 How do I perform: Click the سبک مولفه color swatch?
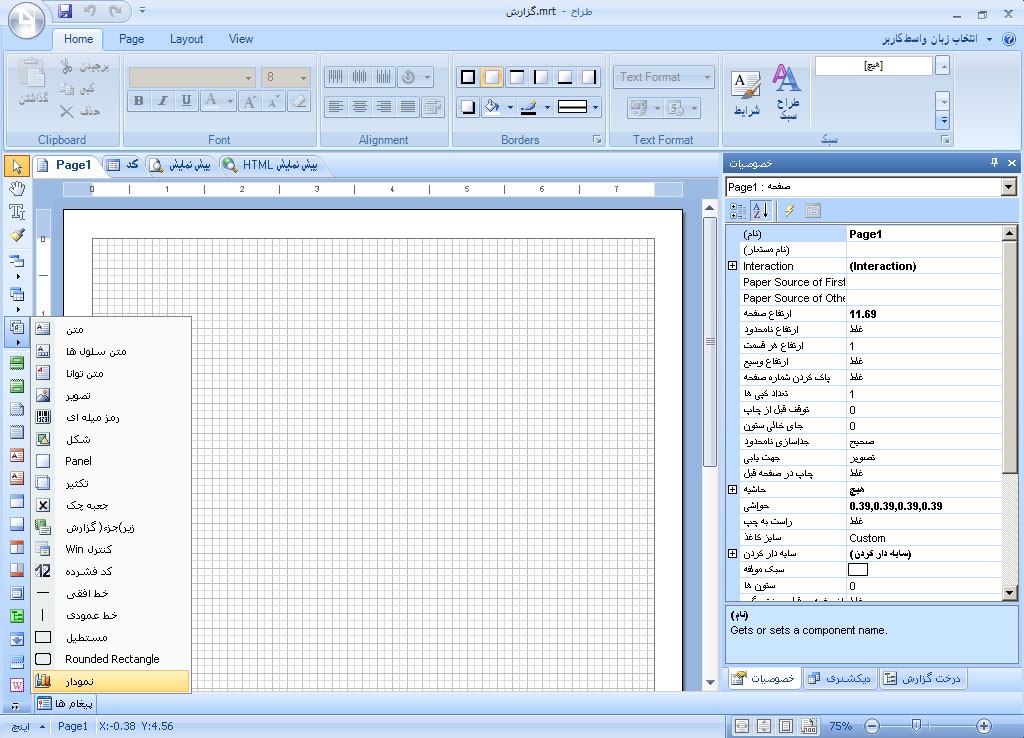point(858,570)
